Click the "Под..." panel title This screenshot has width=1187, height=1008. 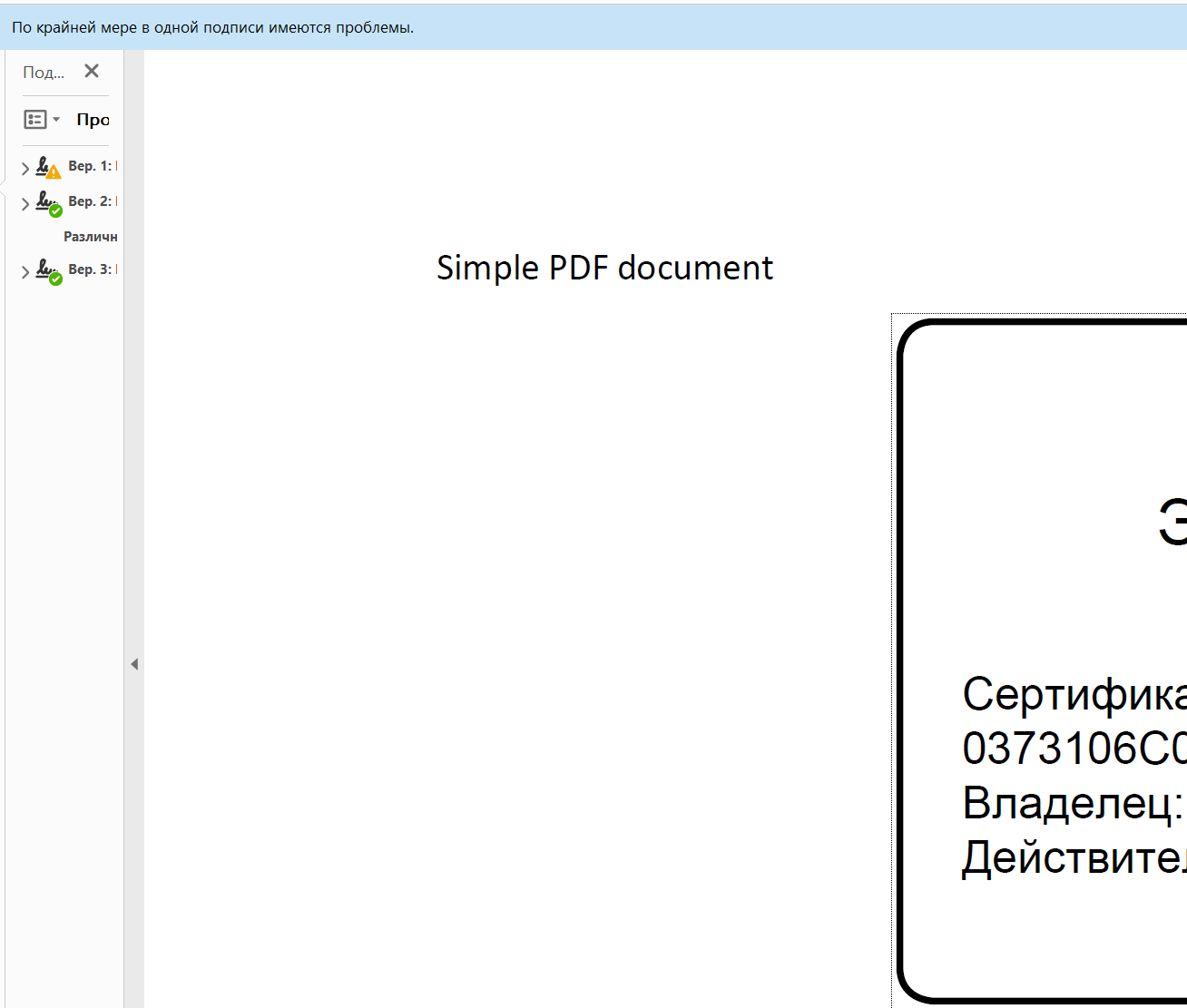44,73
